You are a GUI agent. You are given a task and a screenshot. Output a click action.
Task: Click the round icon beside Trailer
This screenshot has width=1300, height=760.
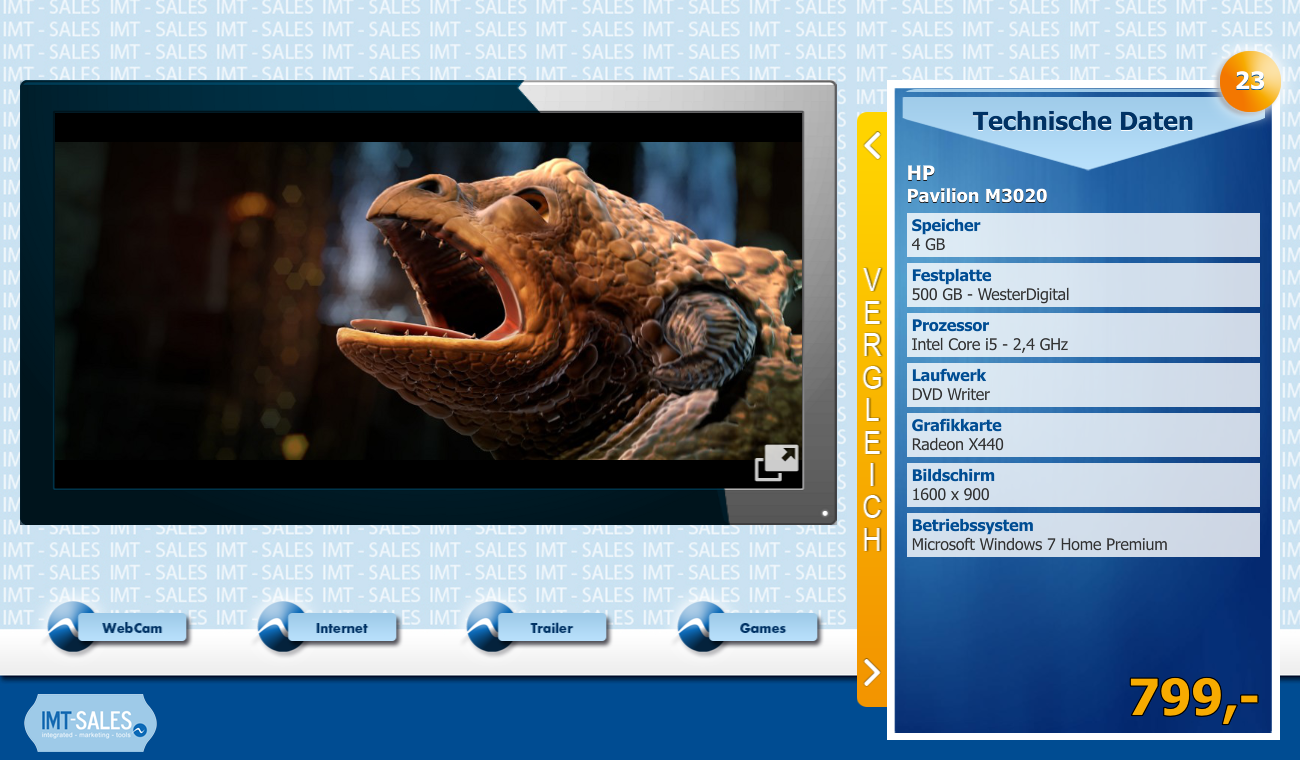point(492,627)
